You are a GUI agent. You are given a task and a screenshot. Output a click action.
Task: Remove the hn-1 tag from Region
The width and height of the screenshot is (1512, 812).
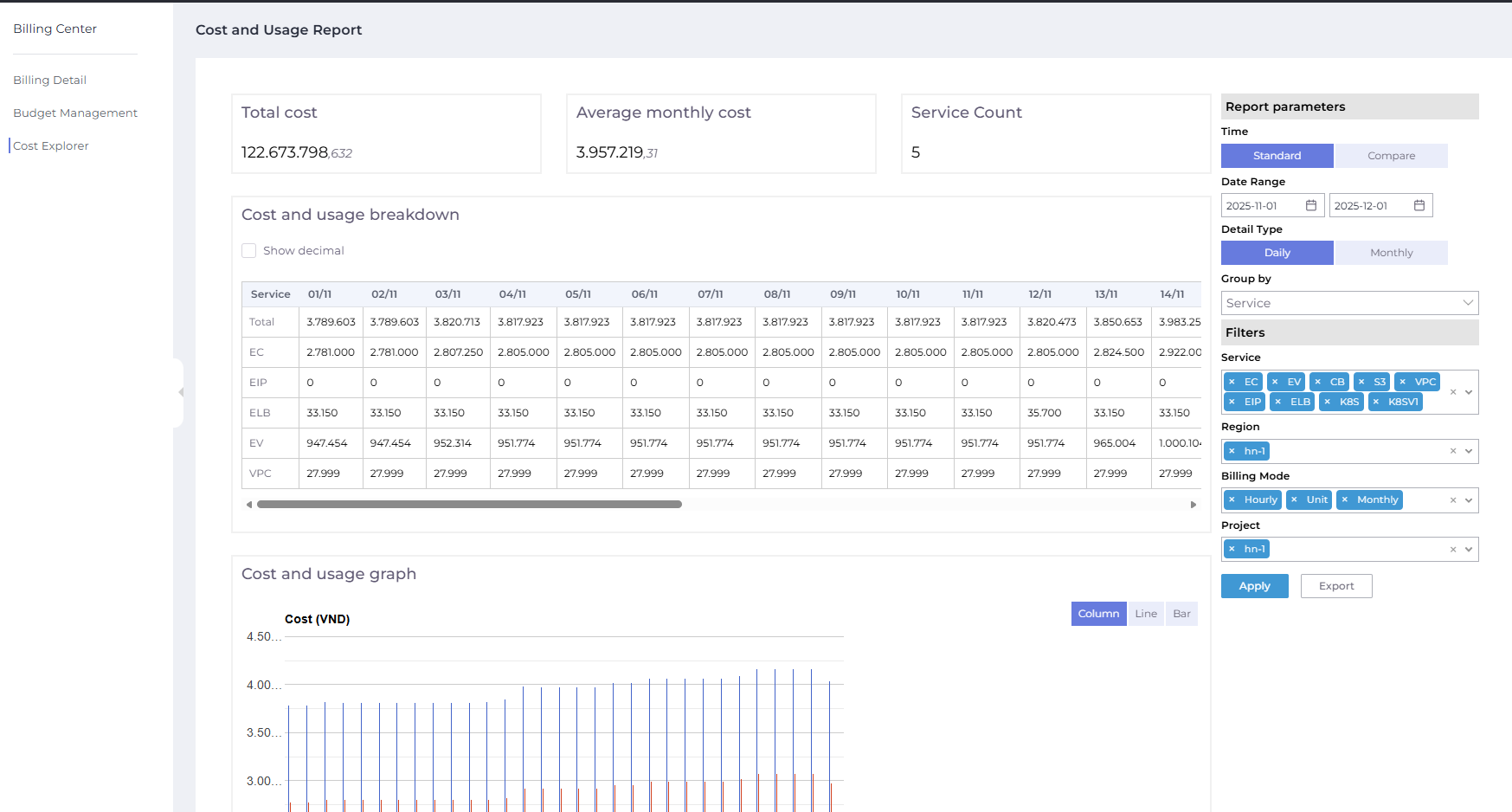click(1232, 451)
